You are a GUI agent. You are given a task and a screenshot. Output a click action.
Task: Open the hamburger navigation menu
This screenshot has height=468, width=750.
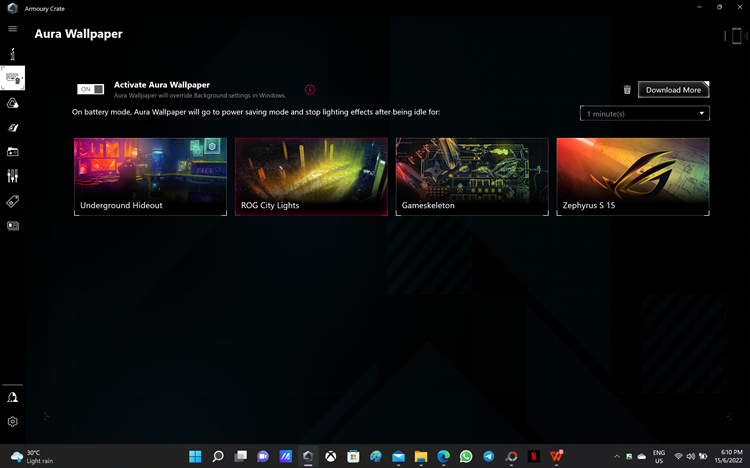[12, 29]
